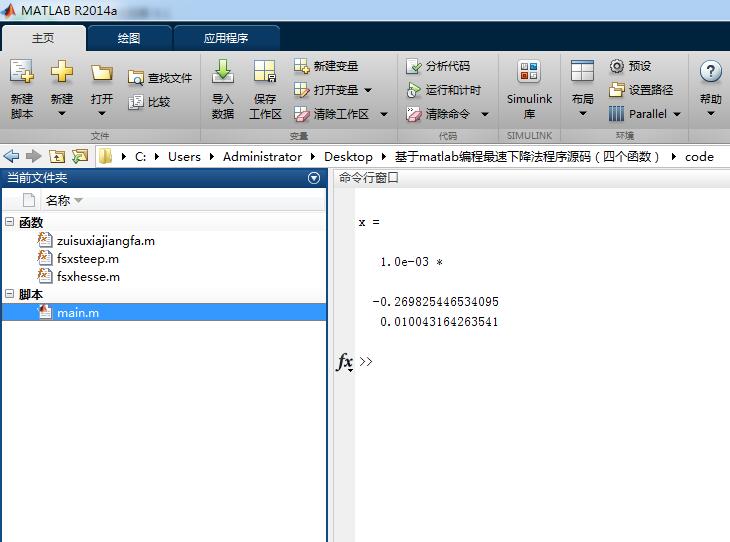Viewport: 730px width, 542px height.
Task: Click Set Path (设置路径)
Action: coord(641,90)
